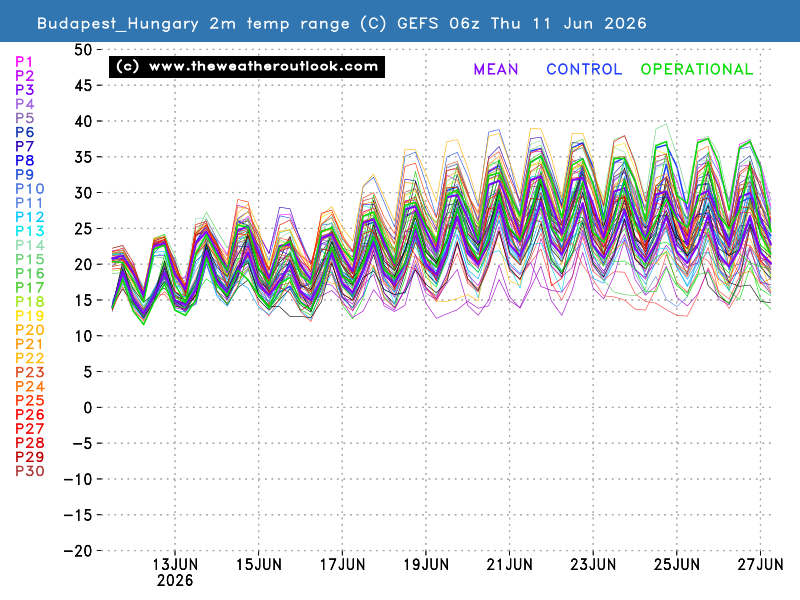Click the 25JUN x-axis label
Screen dimensions: 800x600
pos(677,565)
